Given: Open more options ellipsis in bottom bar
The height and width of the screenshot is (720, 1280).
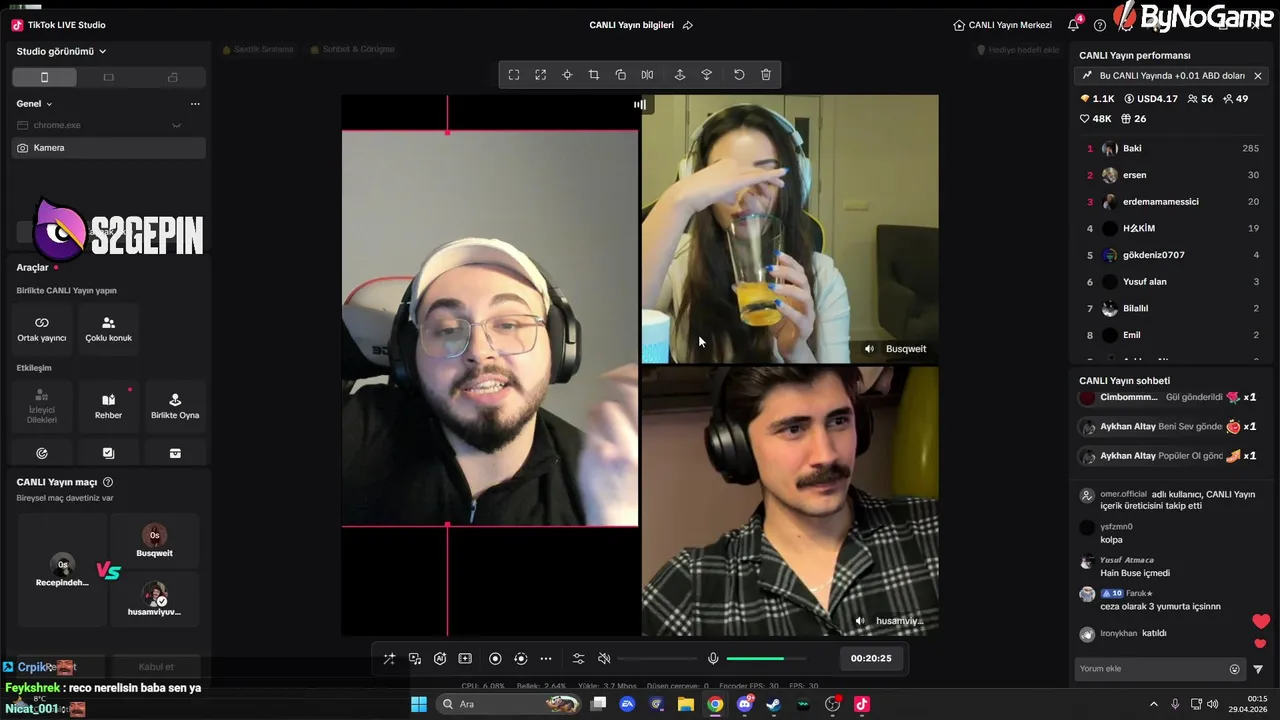Looking at the screenshot, I should point(546,659).
